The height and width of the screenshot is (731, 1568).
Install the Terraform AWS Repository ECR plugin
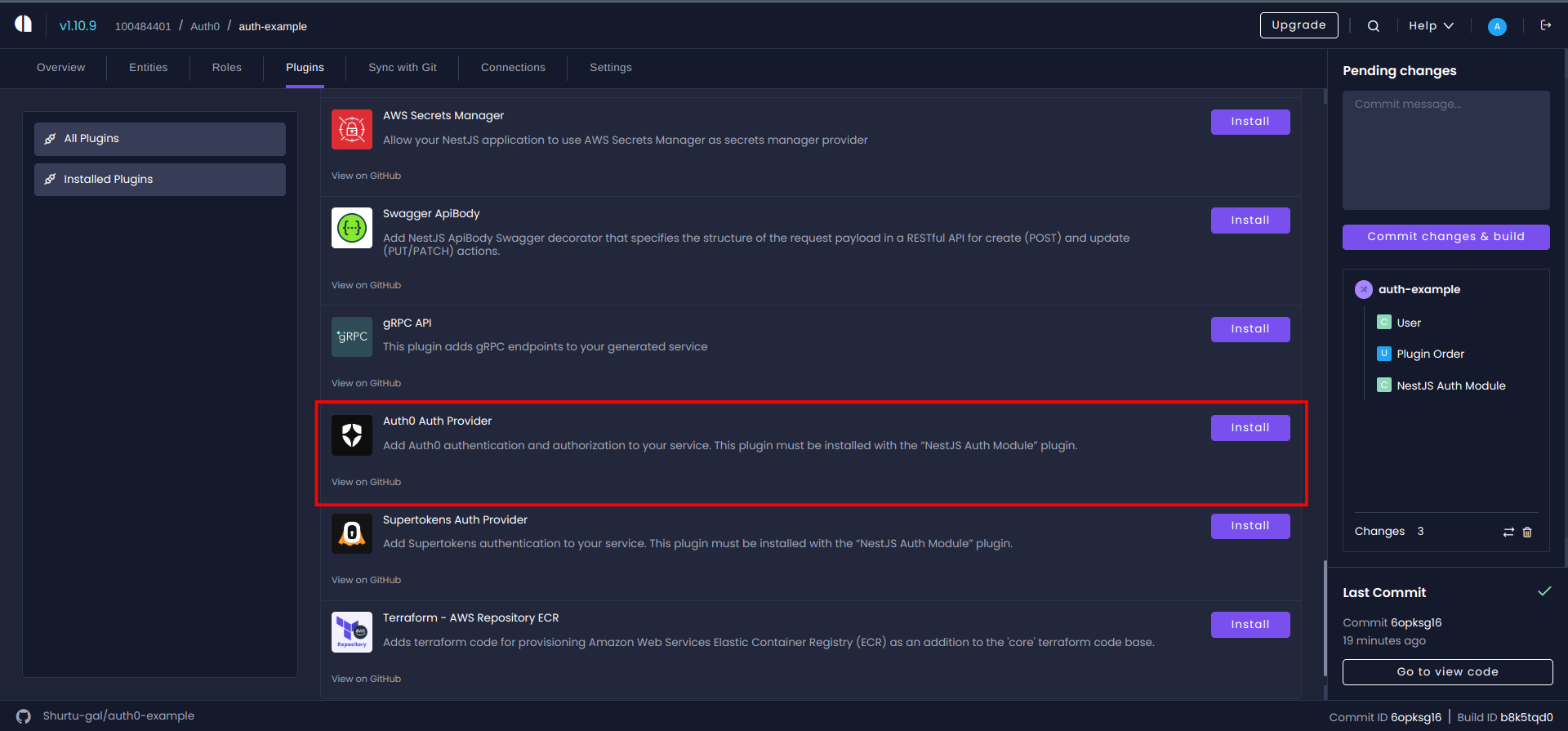point(1250,625)
